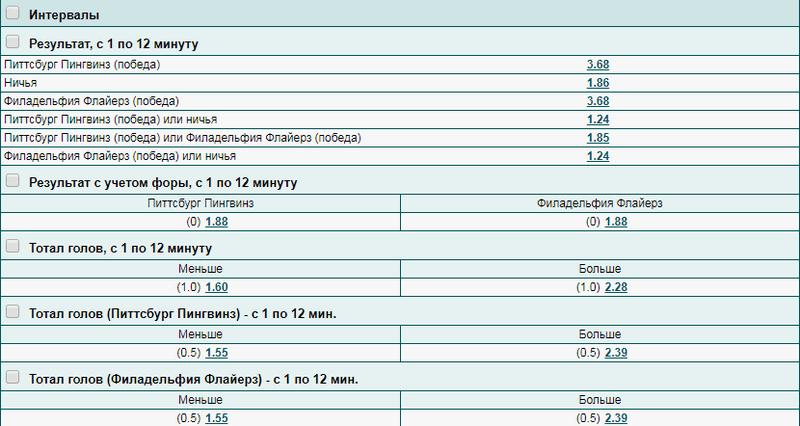Click heading Результат, с 1 по 12 минуту
Screen dimensions: 800x426
point(113,44)
